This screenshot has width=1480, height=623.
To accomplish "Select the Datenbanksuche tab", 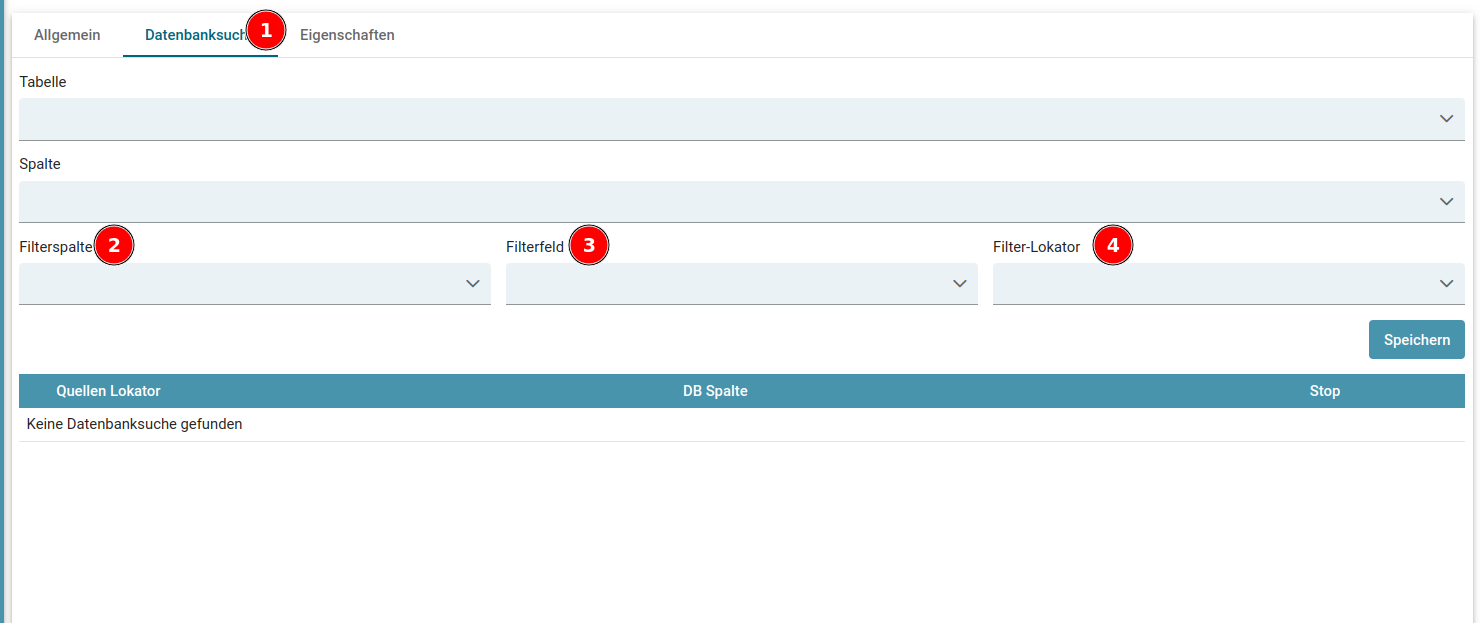I will click(x=194, y=35).
